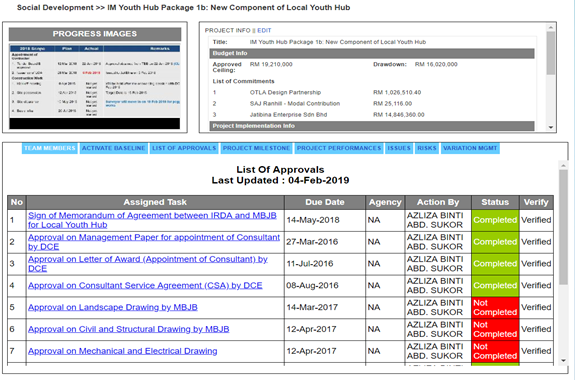Screen dimensions: 575x380
Task: Open Approval on Consultant Service Agreement link
Action: (x=145, y=285)
